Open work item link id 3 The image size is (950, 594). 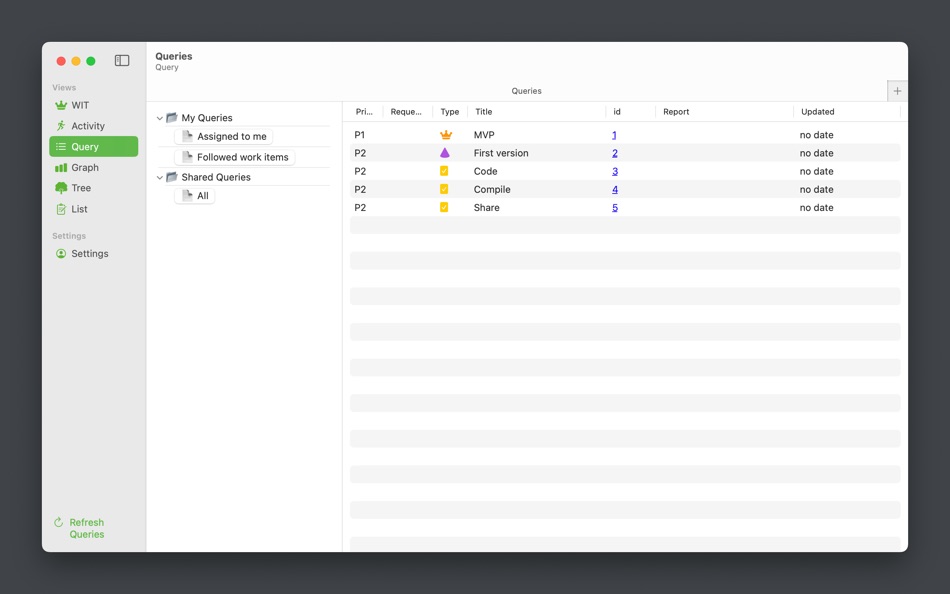tap(615, 172)
